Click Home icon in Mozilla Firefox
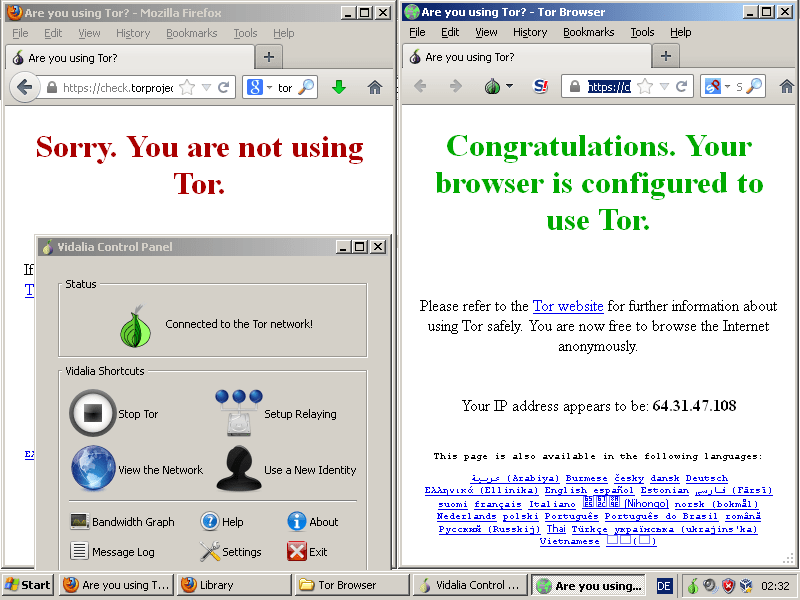Screen dimensions: 800x600 (374, 88)
